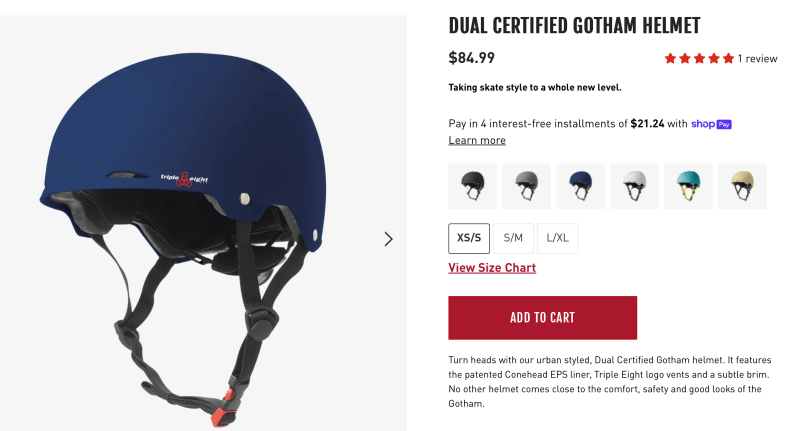Pick the navy blue helmet color option
The image size is (798, 431).
click(x=580, y=186)
